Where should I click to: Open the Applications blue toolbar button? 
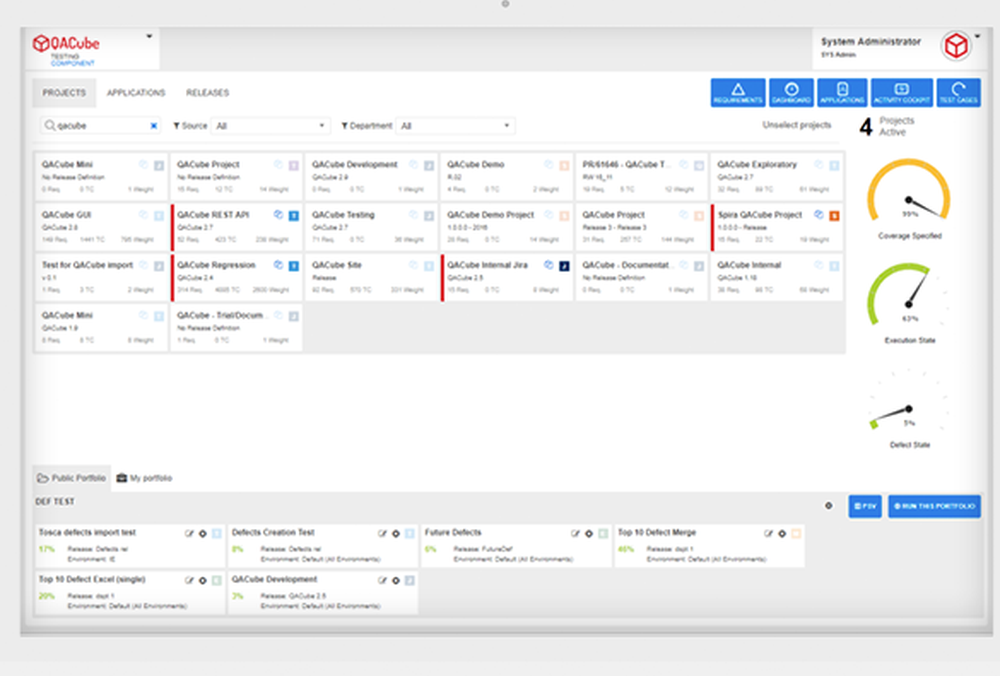click(x=842, y=92)
